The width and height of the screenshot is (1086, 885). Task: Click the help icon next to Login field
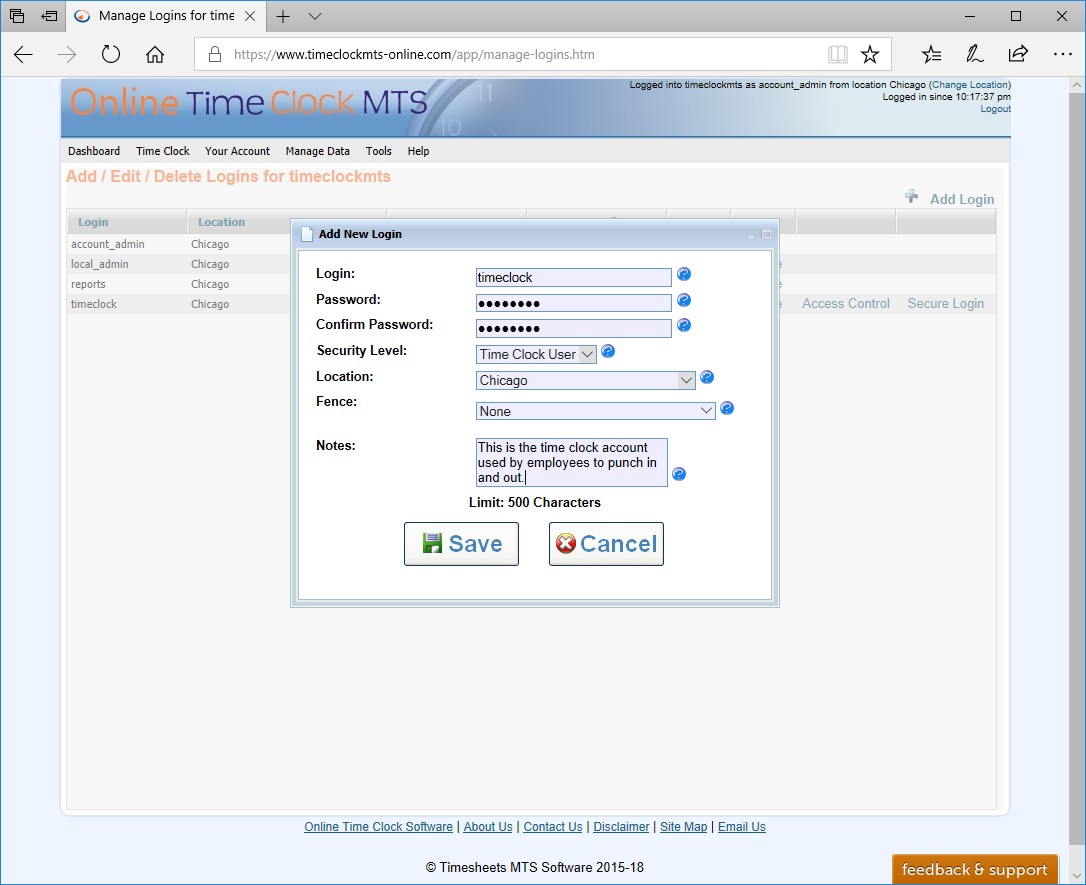pyautogui.click(x=684, y=274)
